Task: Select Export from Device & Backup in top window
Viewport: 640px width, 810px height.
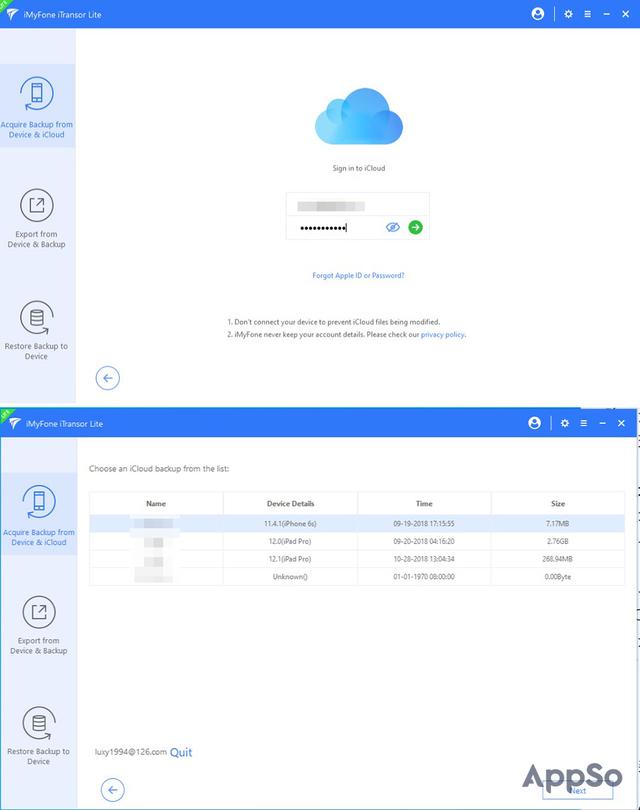Action: pyautogui.click(x=37, y=218)
